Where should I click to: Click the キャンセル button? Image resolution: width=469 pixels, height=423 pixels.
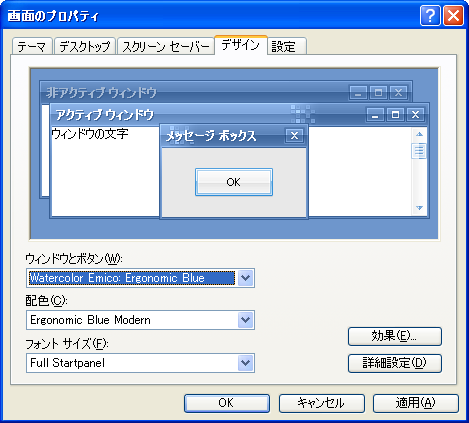pos(322,403)
